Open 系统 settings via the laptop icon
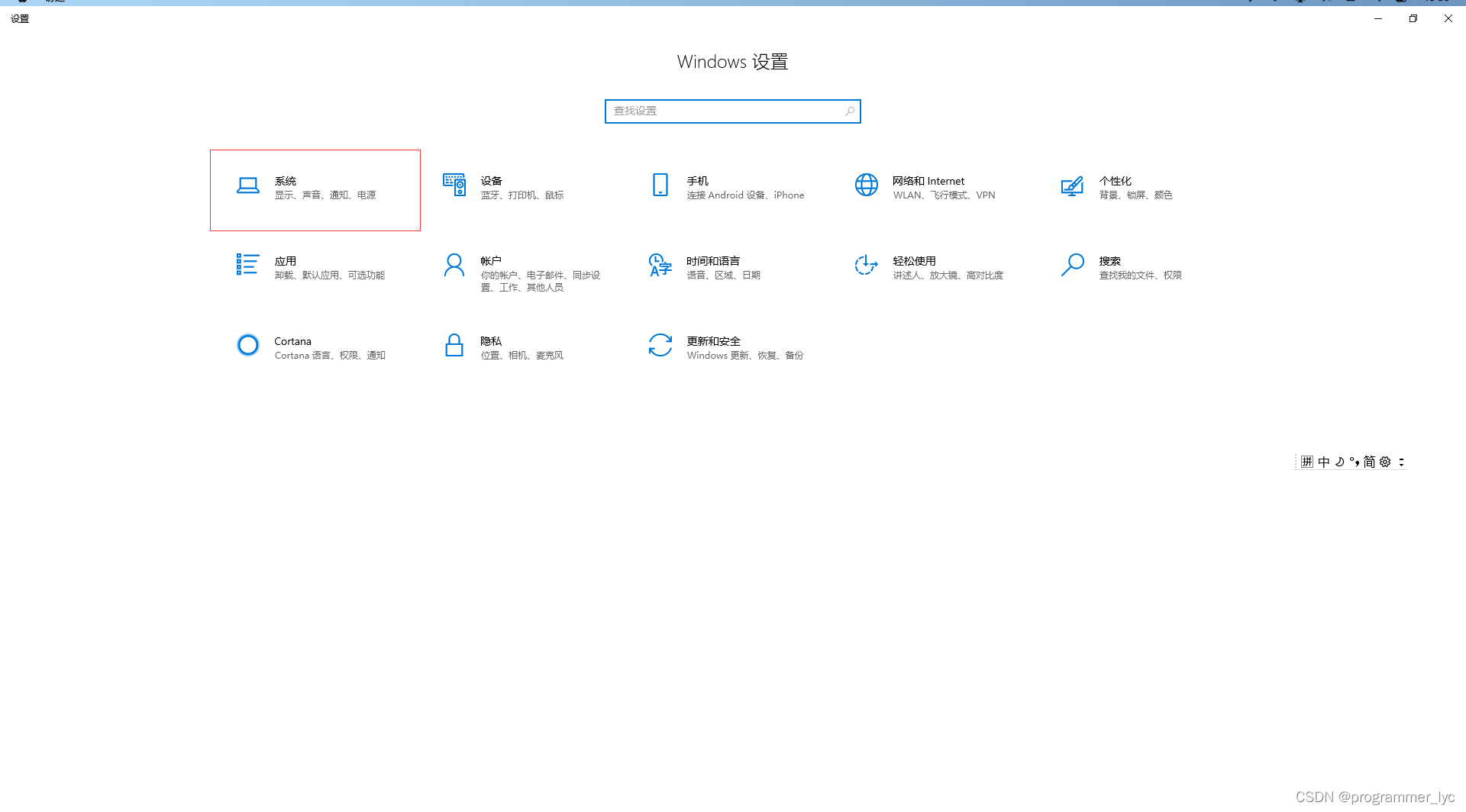 click(x=248, y=185)
